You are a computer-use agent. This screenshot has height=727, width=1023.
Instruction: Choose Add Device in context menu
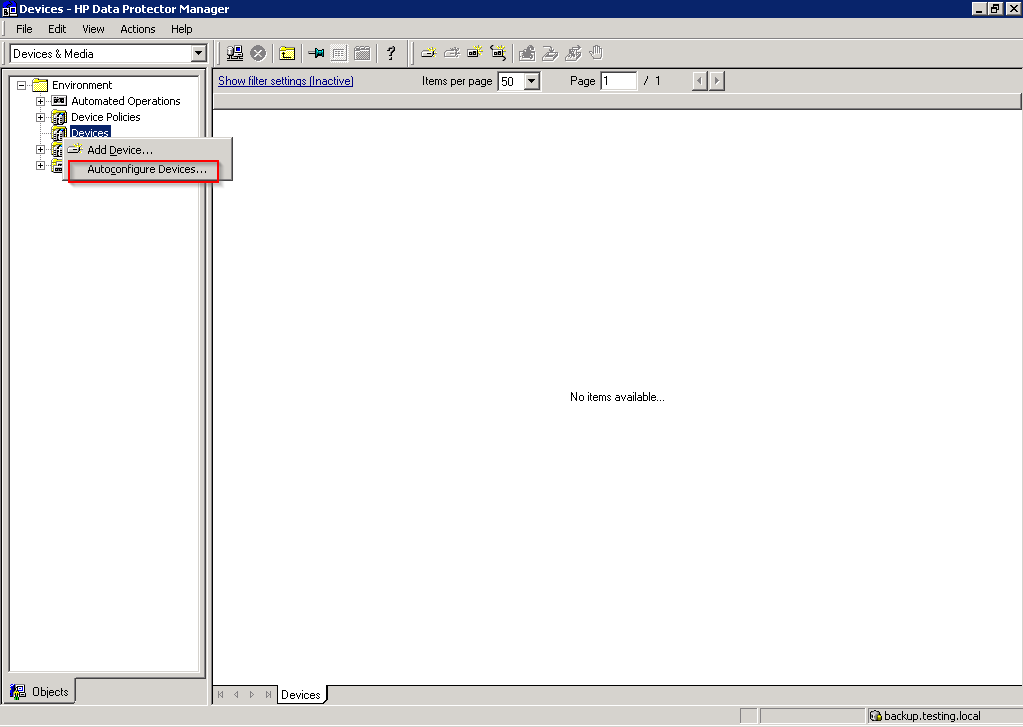click(x=120, y=150)
